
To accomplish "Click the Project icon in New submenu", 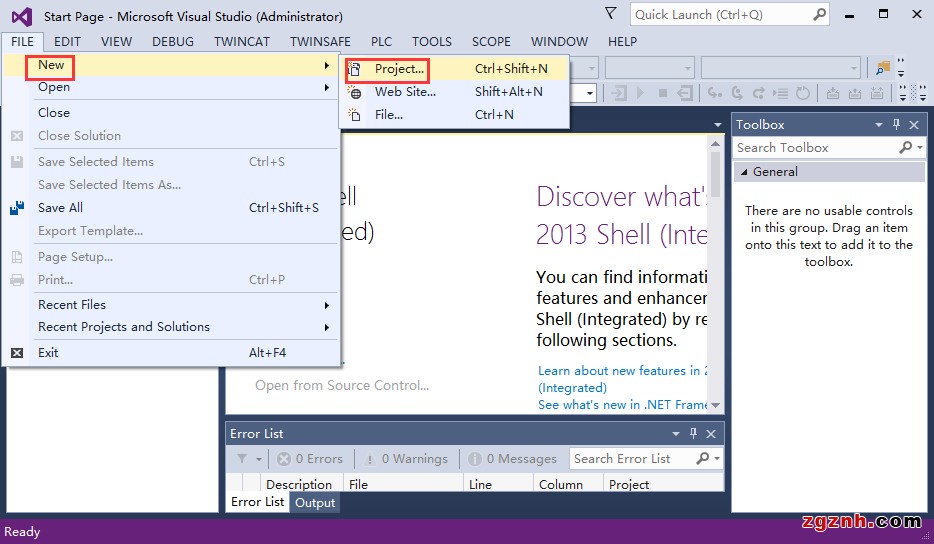I will point(354,69).
